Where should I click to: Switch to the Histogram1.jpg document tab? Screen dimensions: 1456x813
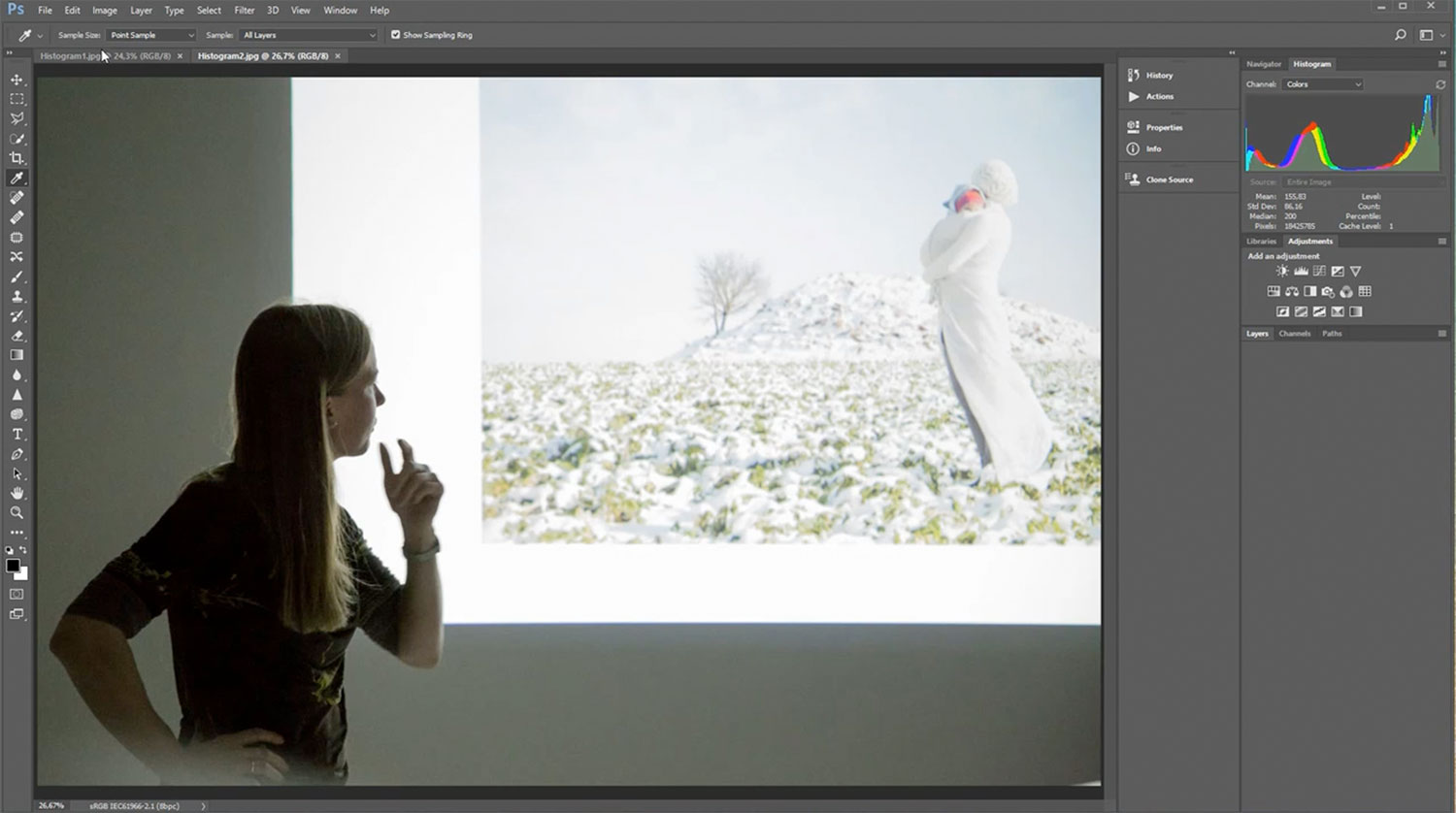[x=105, y=56]
